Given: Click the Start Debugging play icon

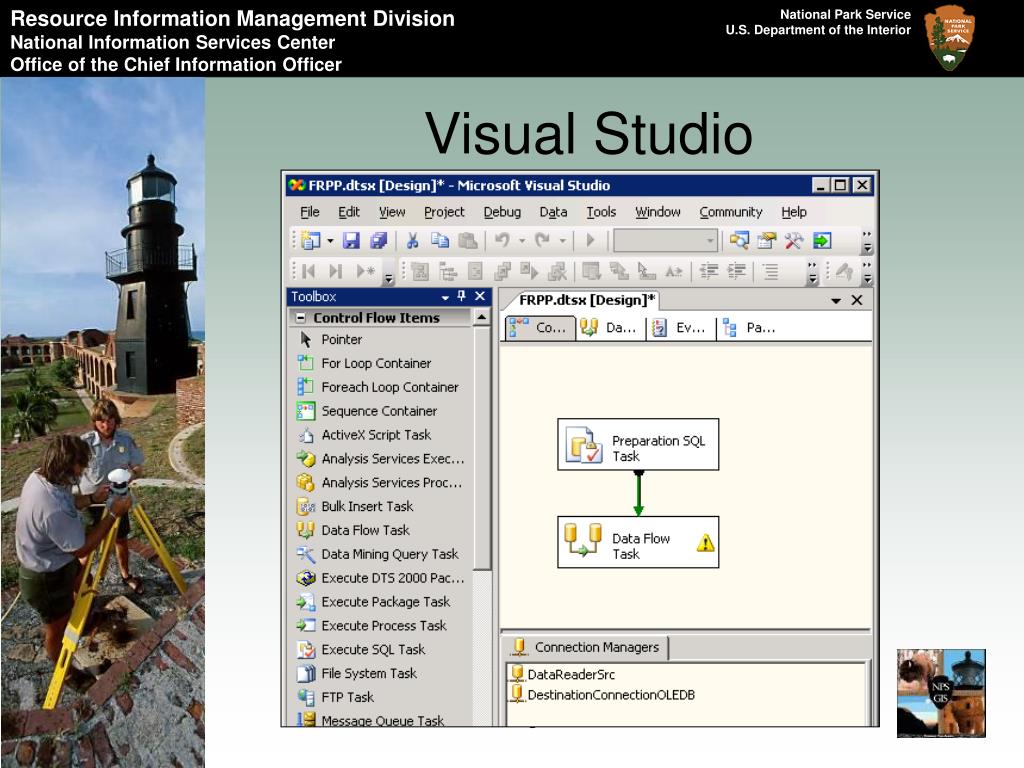Looking at the screenshot, I should point(590,241).
